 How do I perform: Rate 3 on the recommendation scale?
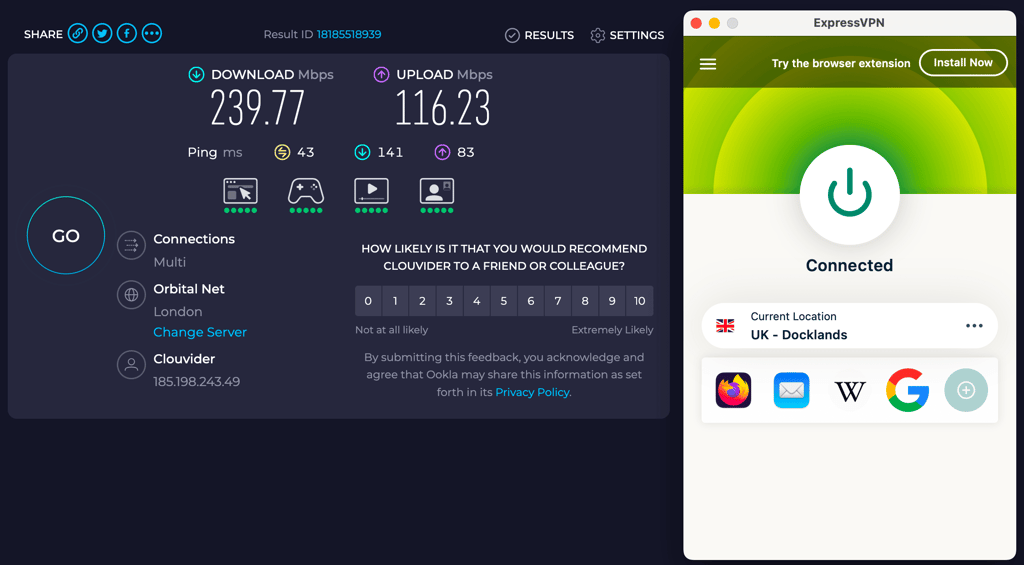tap(449, 301)
